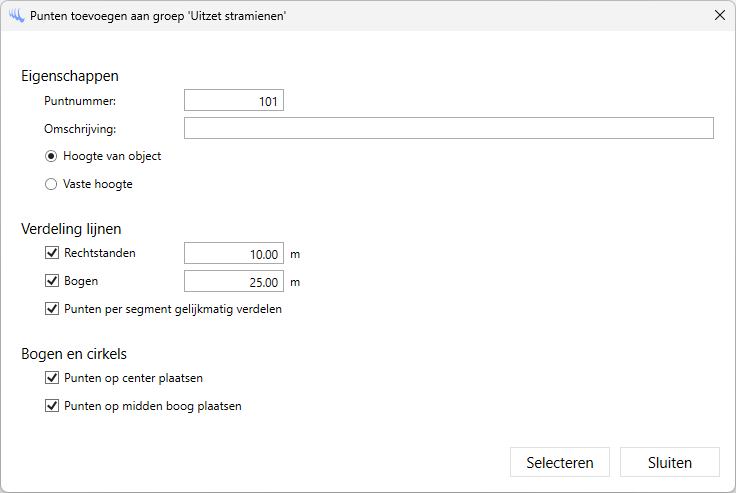This screenshot has height=493, width=736.
Task: Click the 'Bogen en cirkels' section heading
Action: (74, 354)
